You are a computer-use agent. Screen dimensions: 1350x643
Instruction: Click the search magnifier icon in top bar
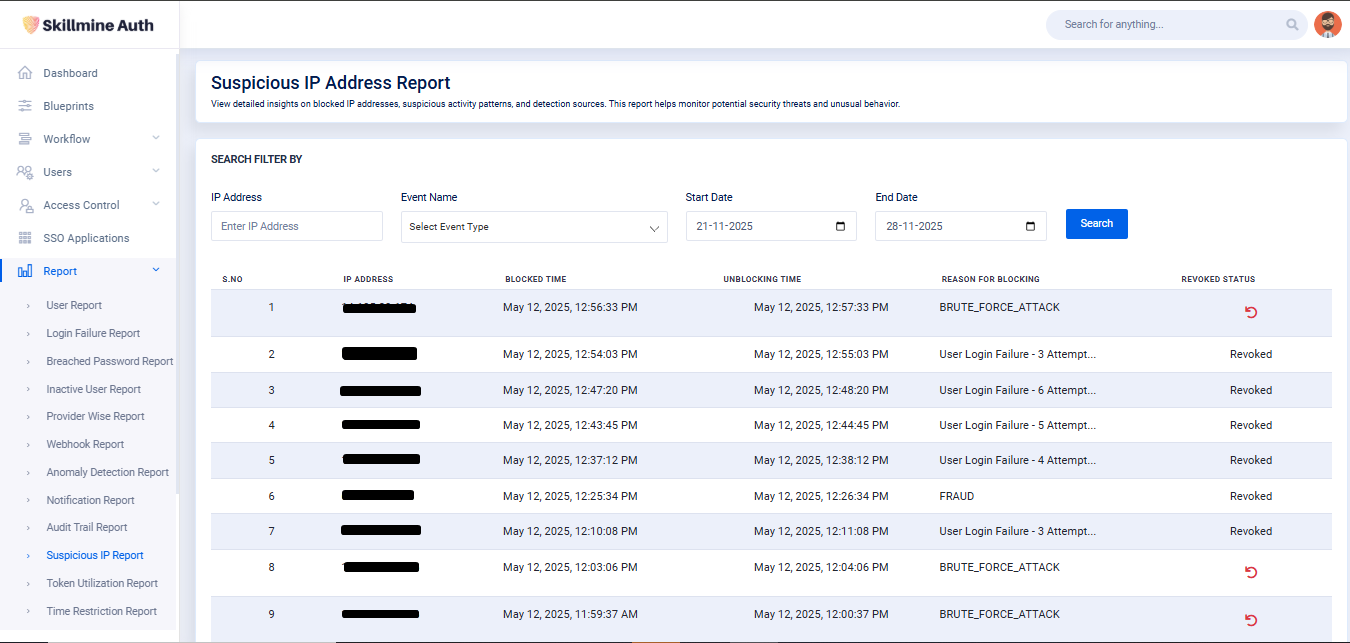tap(1293, 25)
